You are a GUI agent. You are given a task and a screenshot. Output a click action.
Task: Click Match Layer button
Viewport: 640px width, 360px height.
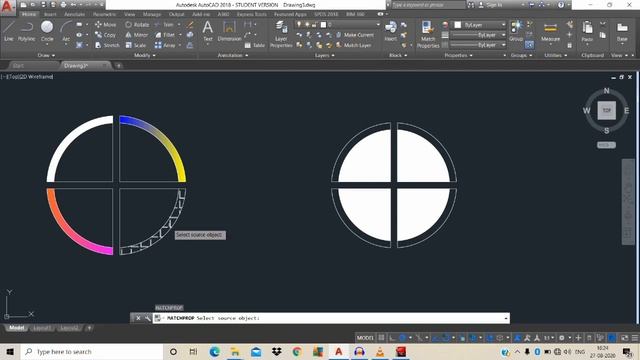point(353,45)
